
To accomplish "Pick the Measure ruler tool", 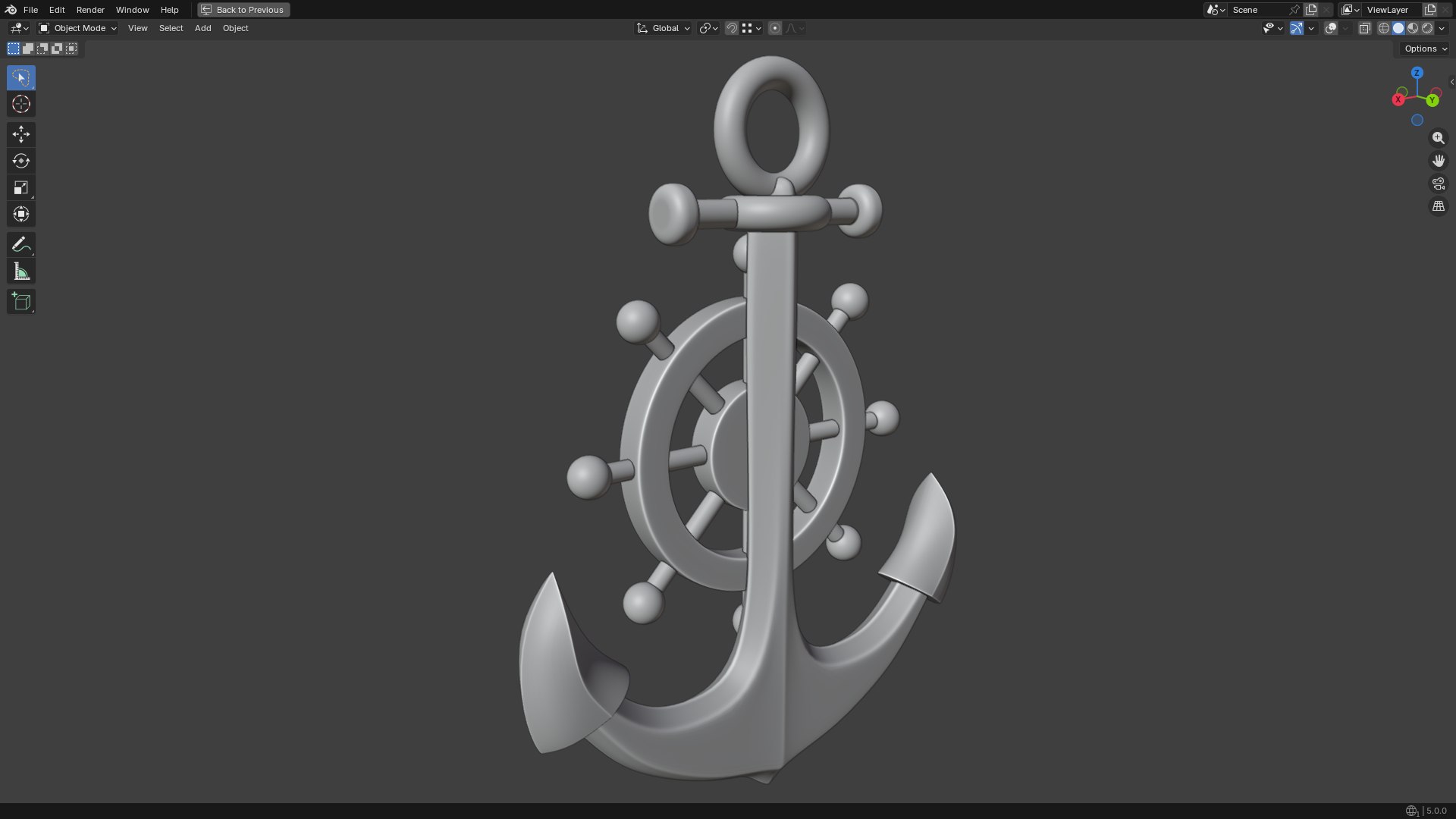I will click(21, 271).
